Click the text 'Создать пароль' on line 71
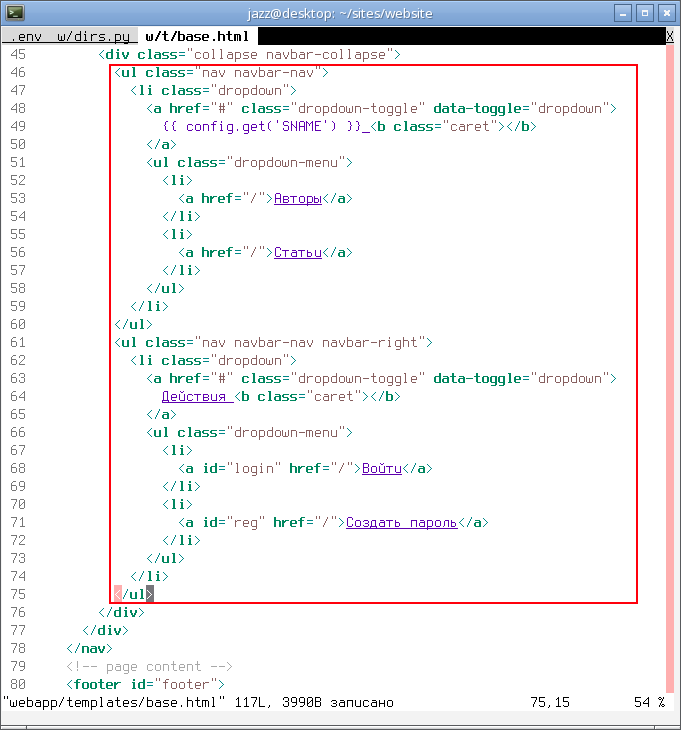This screenshot has width=681, height=730. tap(402, 523)
